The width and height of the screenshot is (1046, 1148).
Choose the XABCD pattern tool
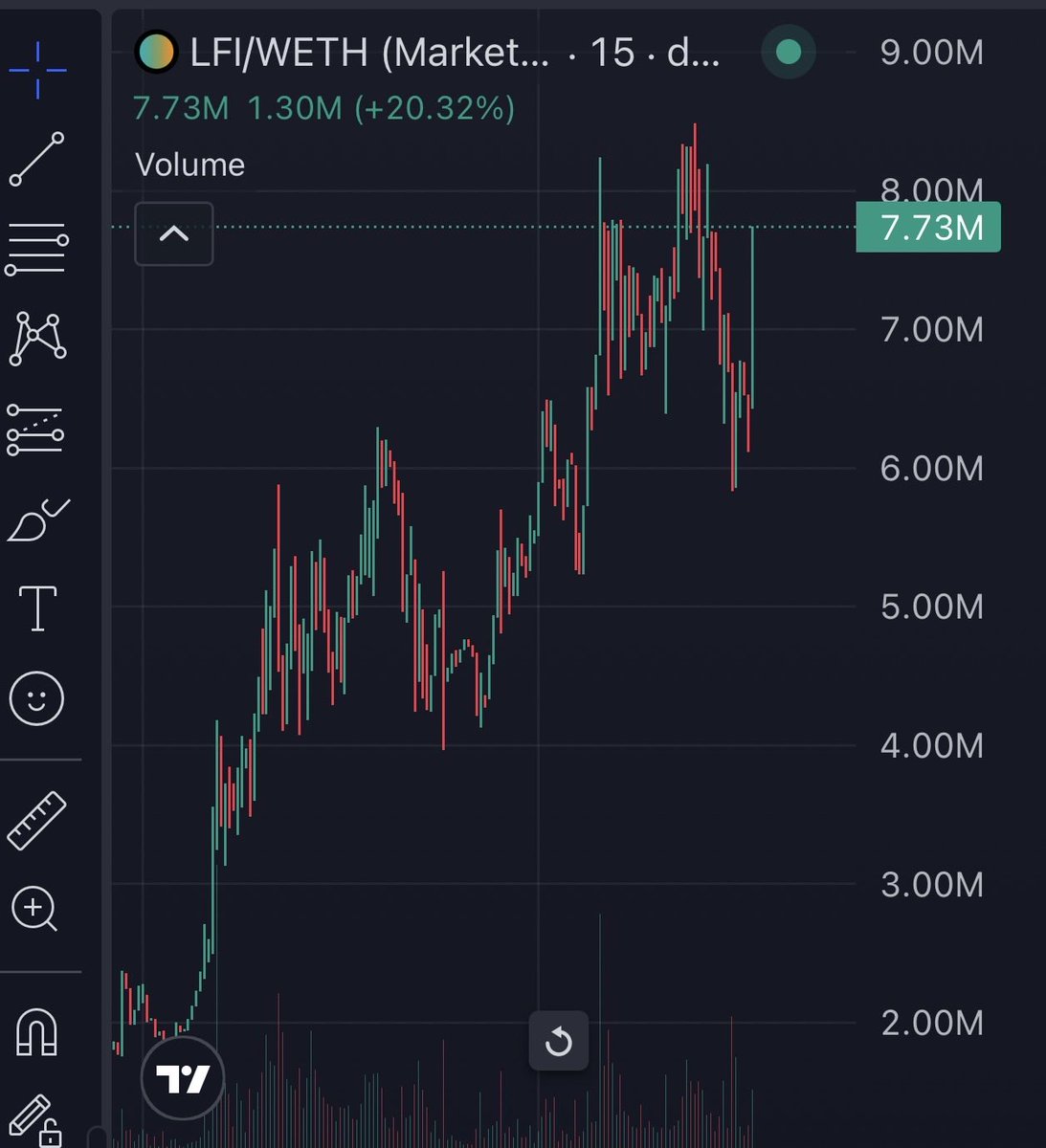point(37,339)
